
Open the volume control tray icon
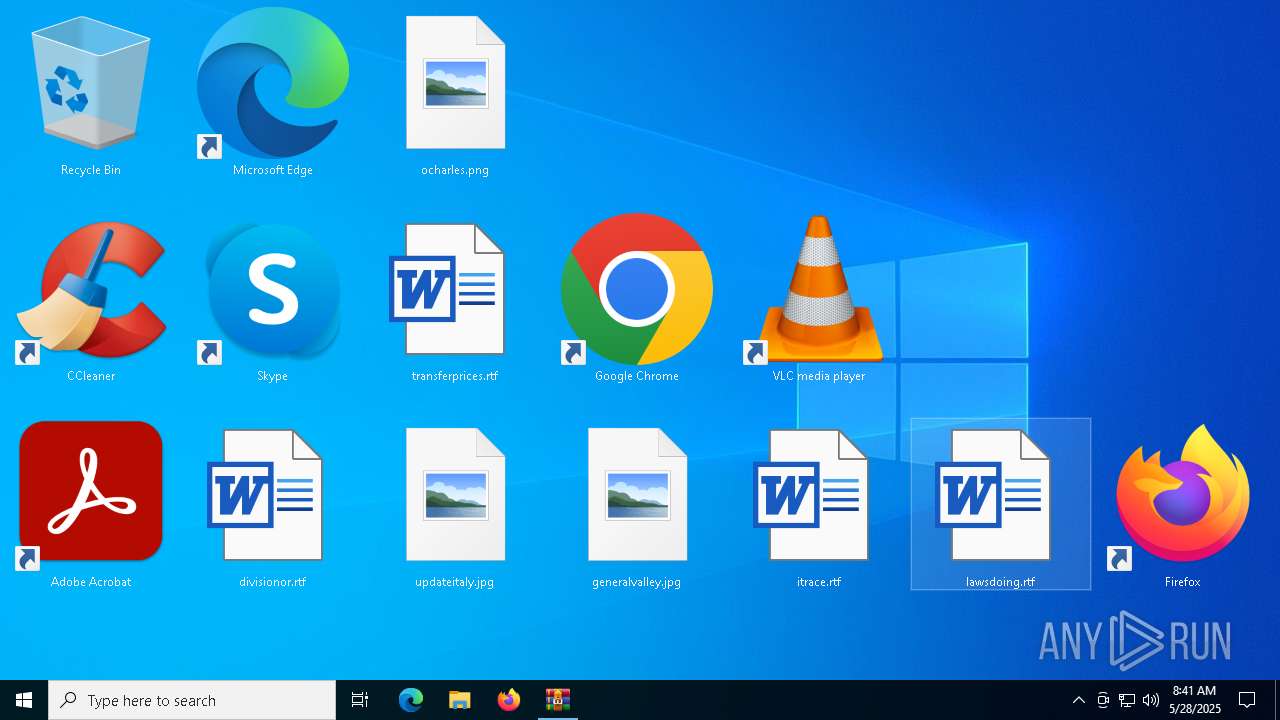coord(1150,700)
